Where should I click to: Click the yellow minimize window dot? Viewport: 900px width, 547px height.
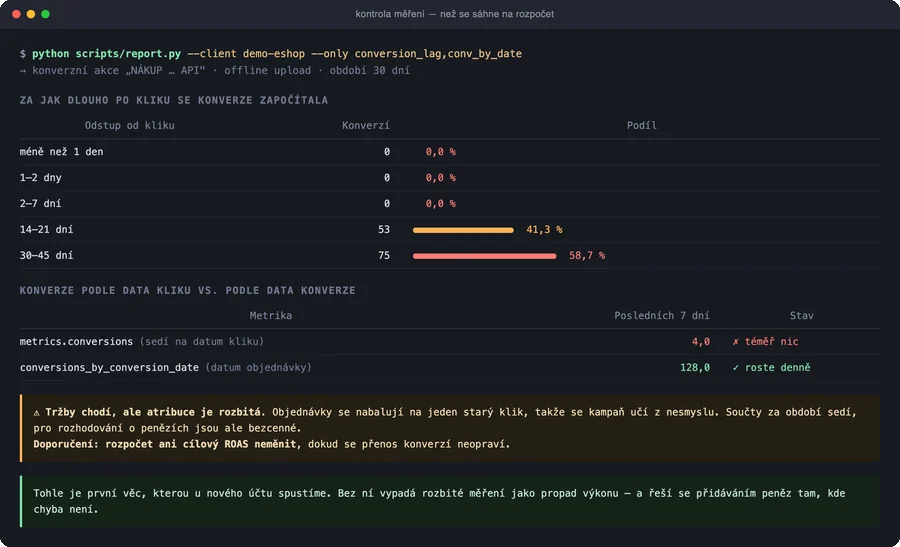(31, 14)
